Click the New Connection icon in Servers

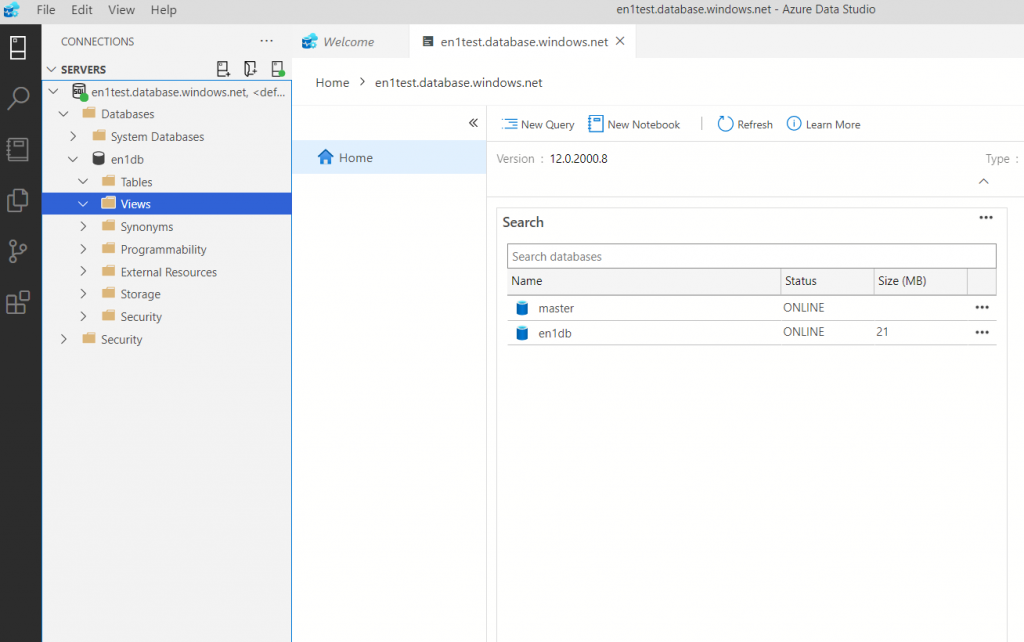223,69
